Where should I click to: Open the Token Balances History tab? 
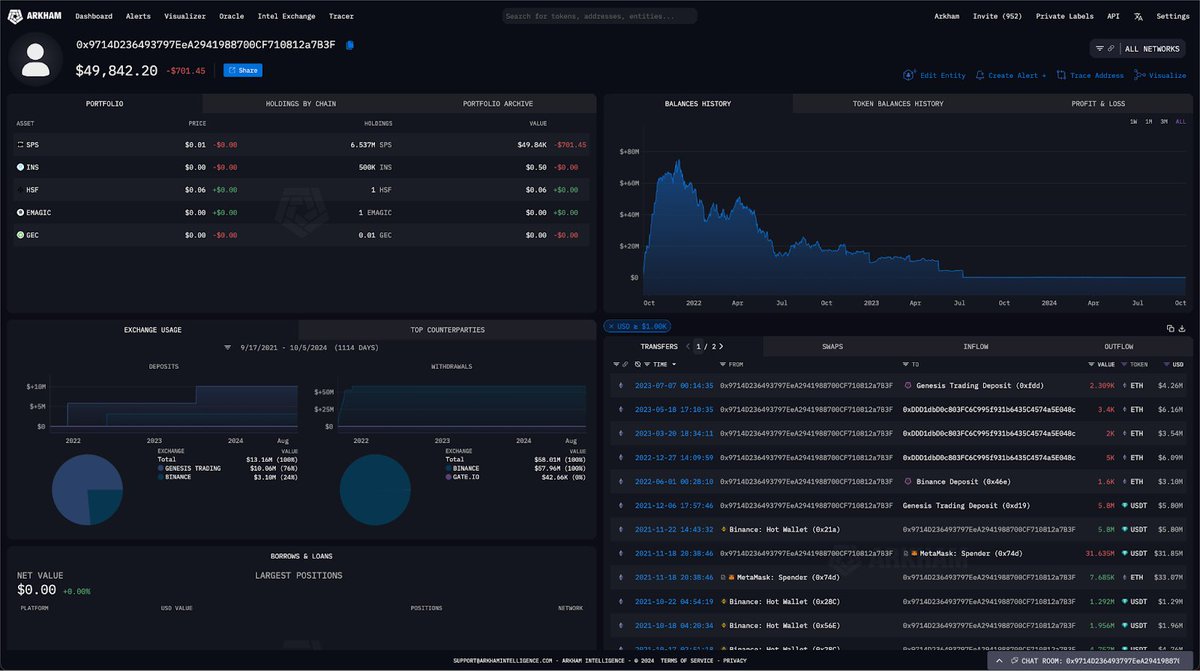coord(897,103)
